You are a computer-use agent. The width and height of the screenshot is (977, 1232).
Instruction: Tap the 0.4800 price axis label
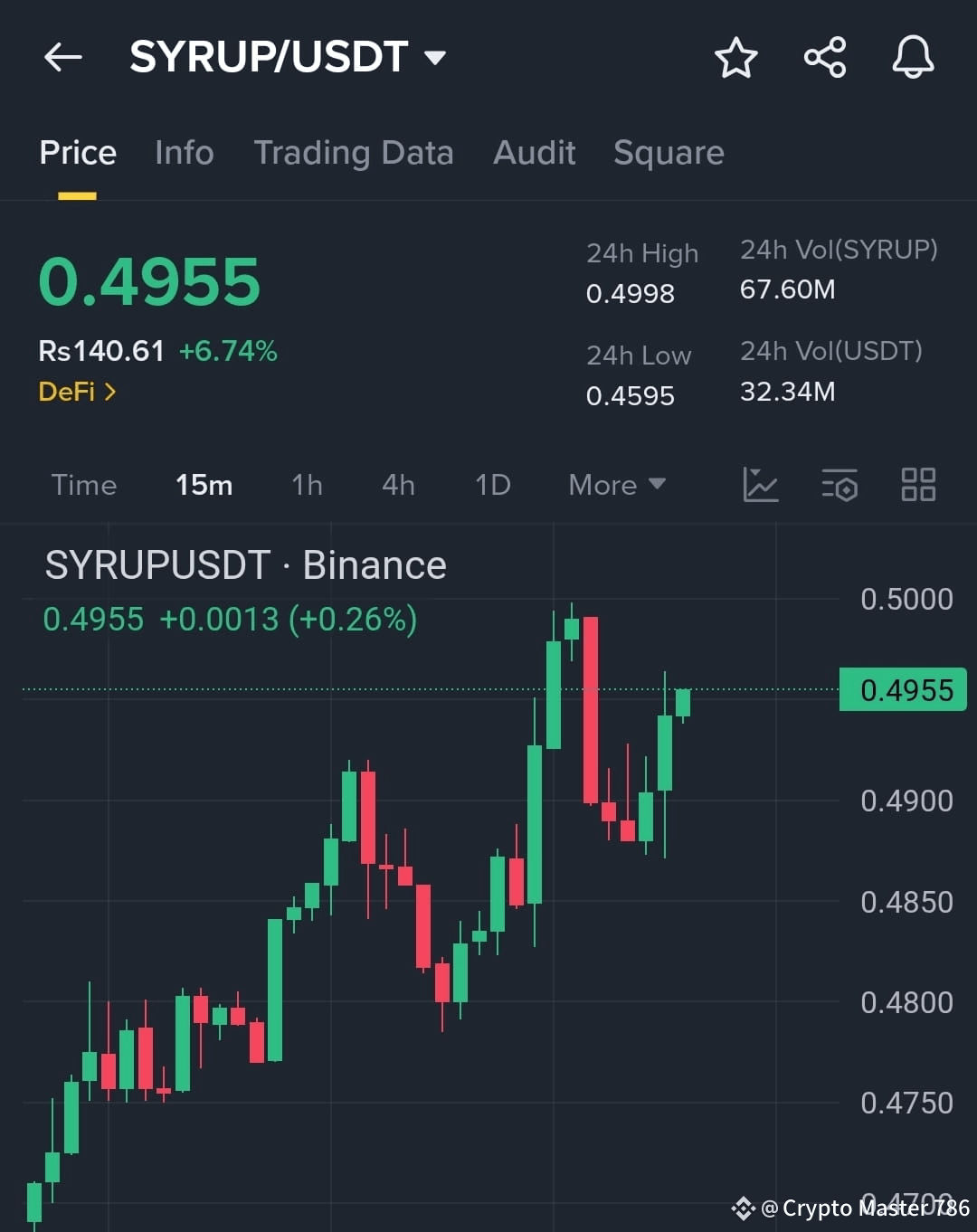pos(906,1002)
